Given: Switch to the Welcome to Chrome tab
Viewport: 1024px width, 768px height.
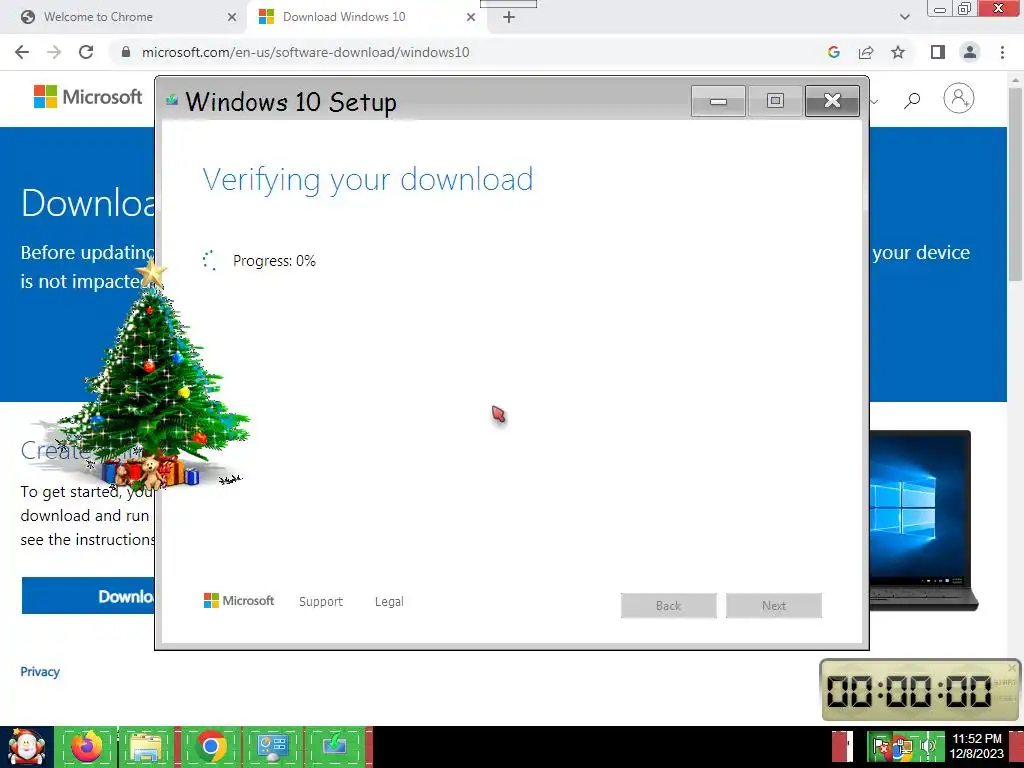Looking at the screenshot, I should [x=124, y=17].
